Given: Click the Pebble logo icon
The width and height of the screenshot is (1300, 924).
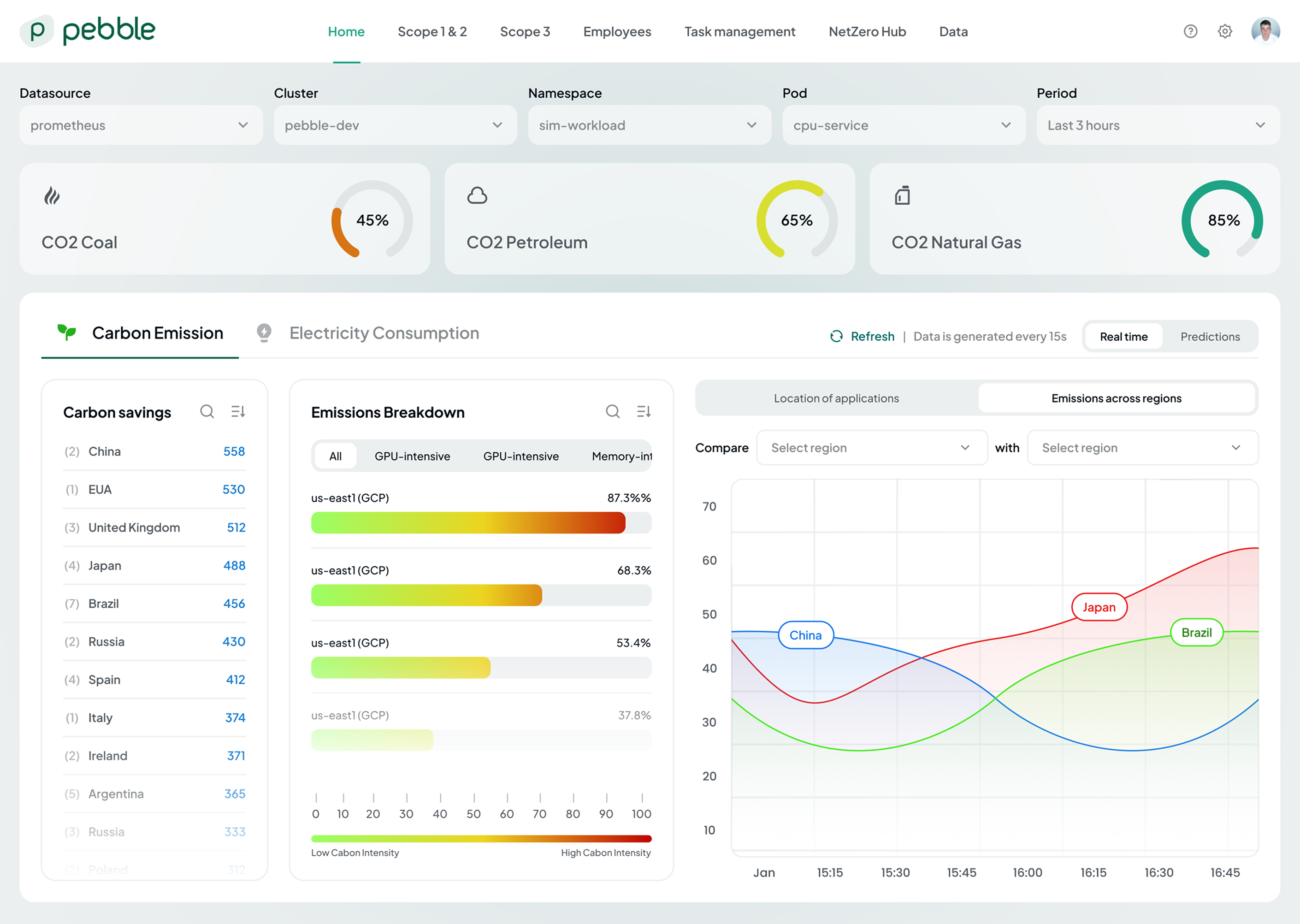Looking at the screenshot, I should pos(37,31).
